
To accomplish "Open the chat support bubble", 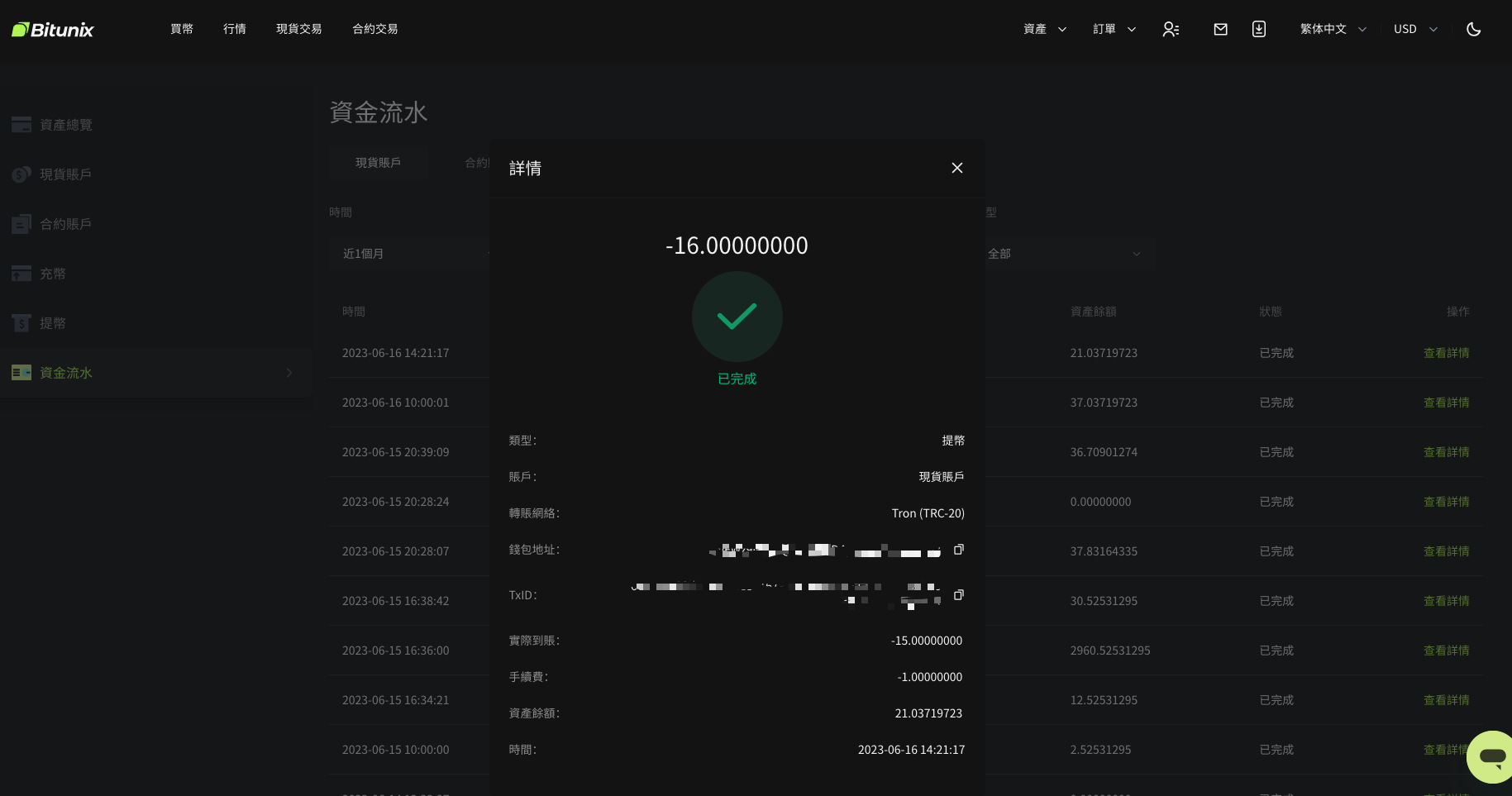I will (x=1491, y=756).
